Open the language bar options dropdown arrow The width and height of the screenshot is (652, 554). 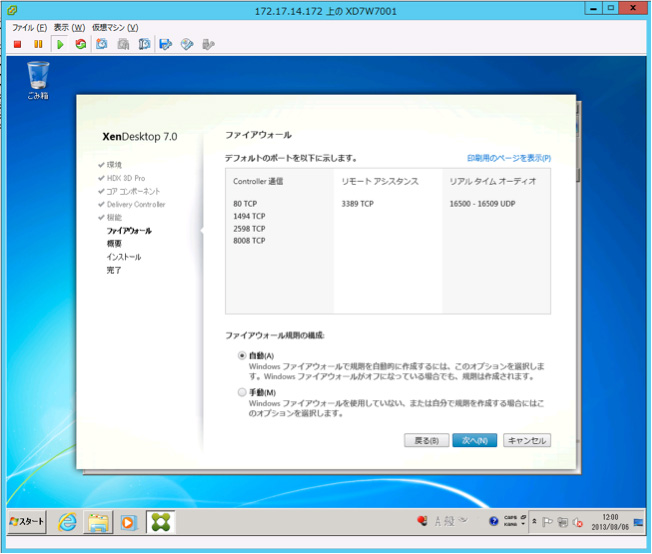[523, 524]
